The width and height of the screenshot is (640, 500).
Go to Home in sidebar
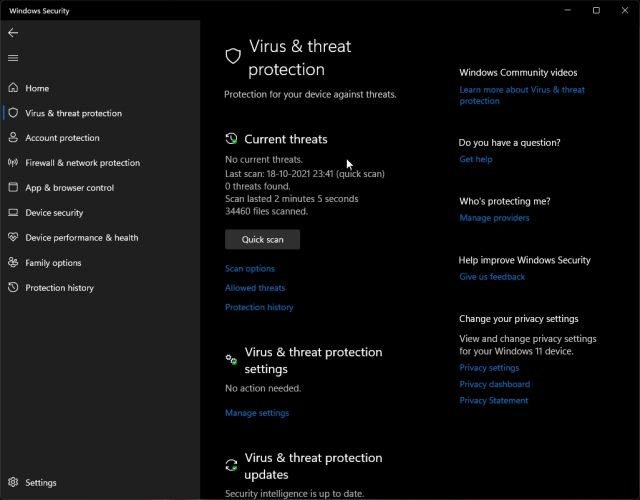click(x=100, y=88)
